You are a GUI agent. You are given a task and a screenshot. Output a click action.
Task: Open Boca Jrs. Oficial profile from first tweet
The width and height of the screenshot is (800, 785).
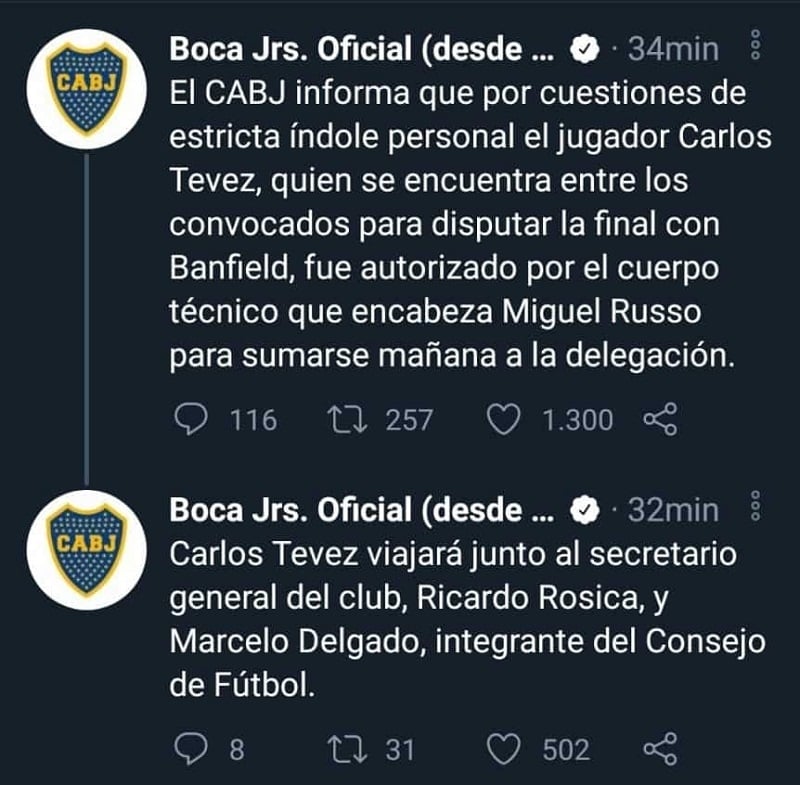360,49
